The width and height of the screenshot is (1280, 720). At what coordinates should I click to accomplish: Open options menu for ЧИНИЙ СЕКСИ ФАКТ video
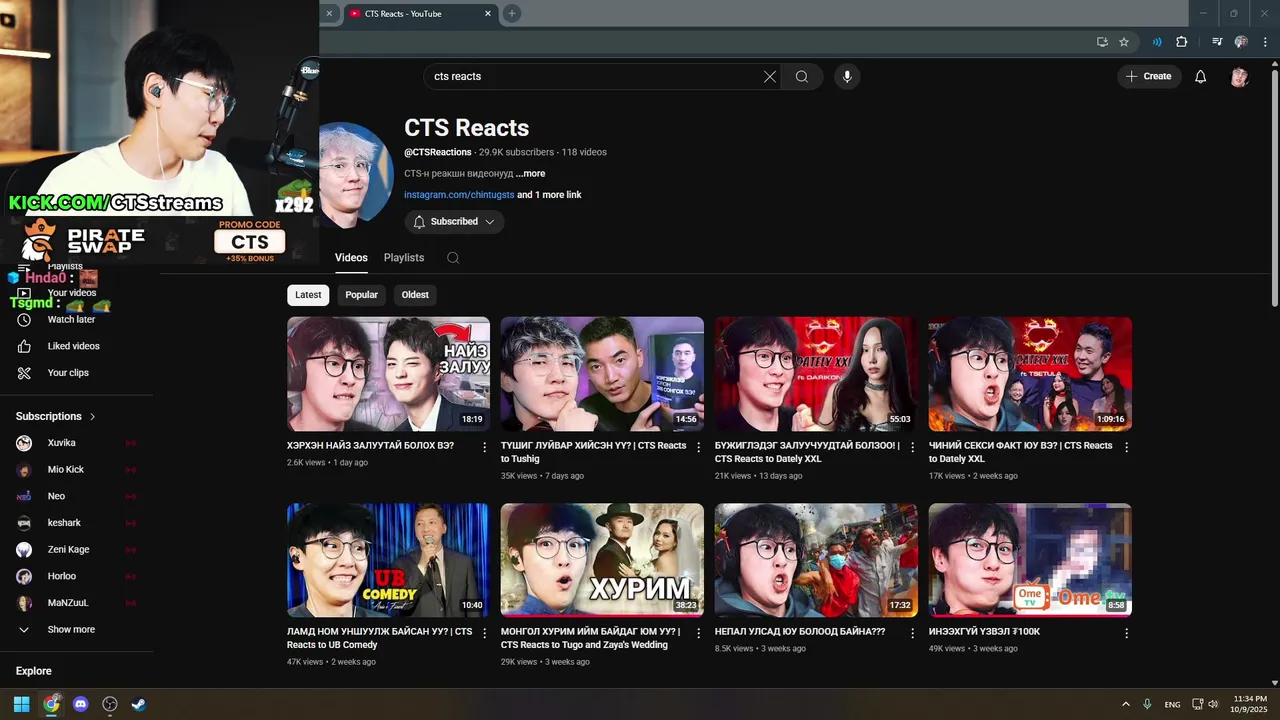1127,447
